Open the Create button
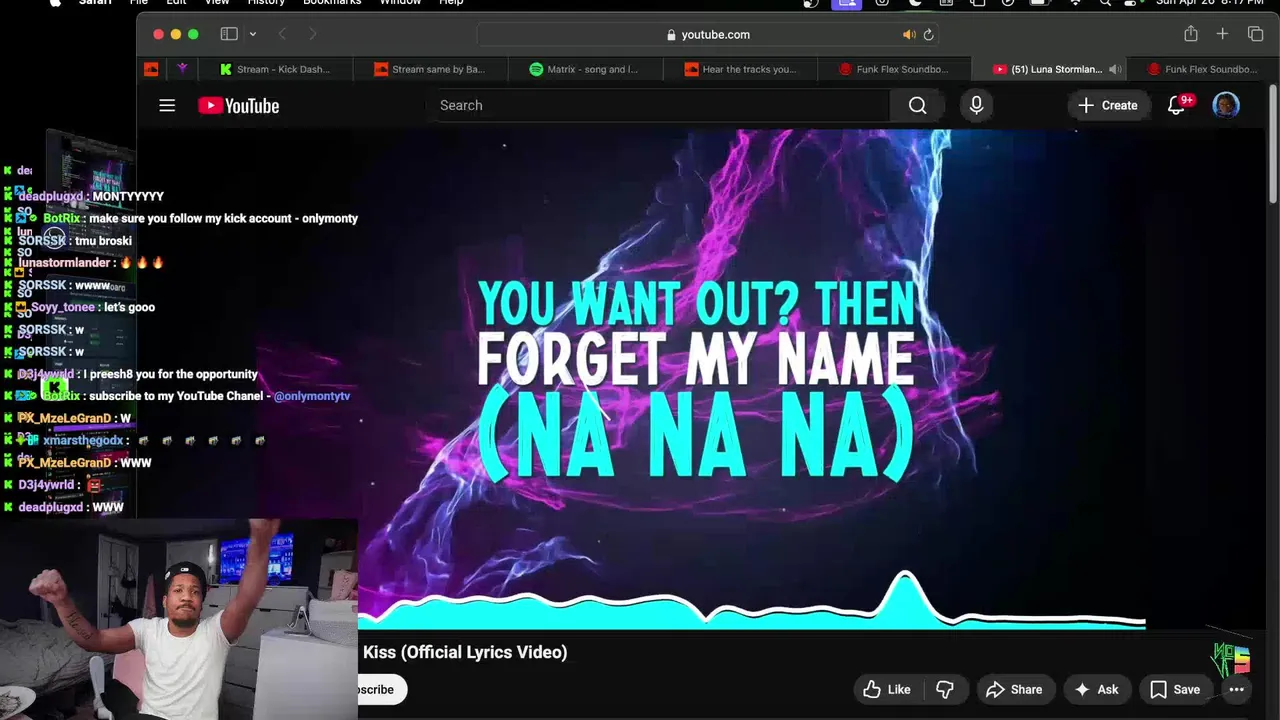 pyautogui.click(x=1108, y=105)
